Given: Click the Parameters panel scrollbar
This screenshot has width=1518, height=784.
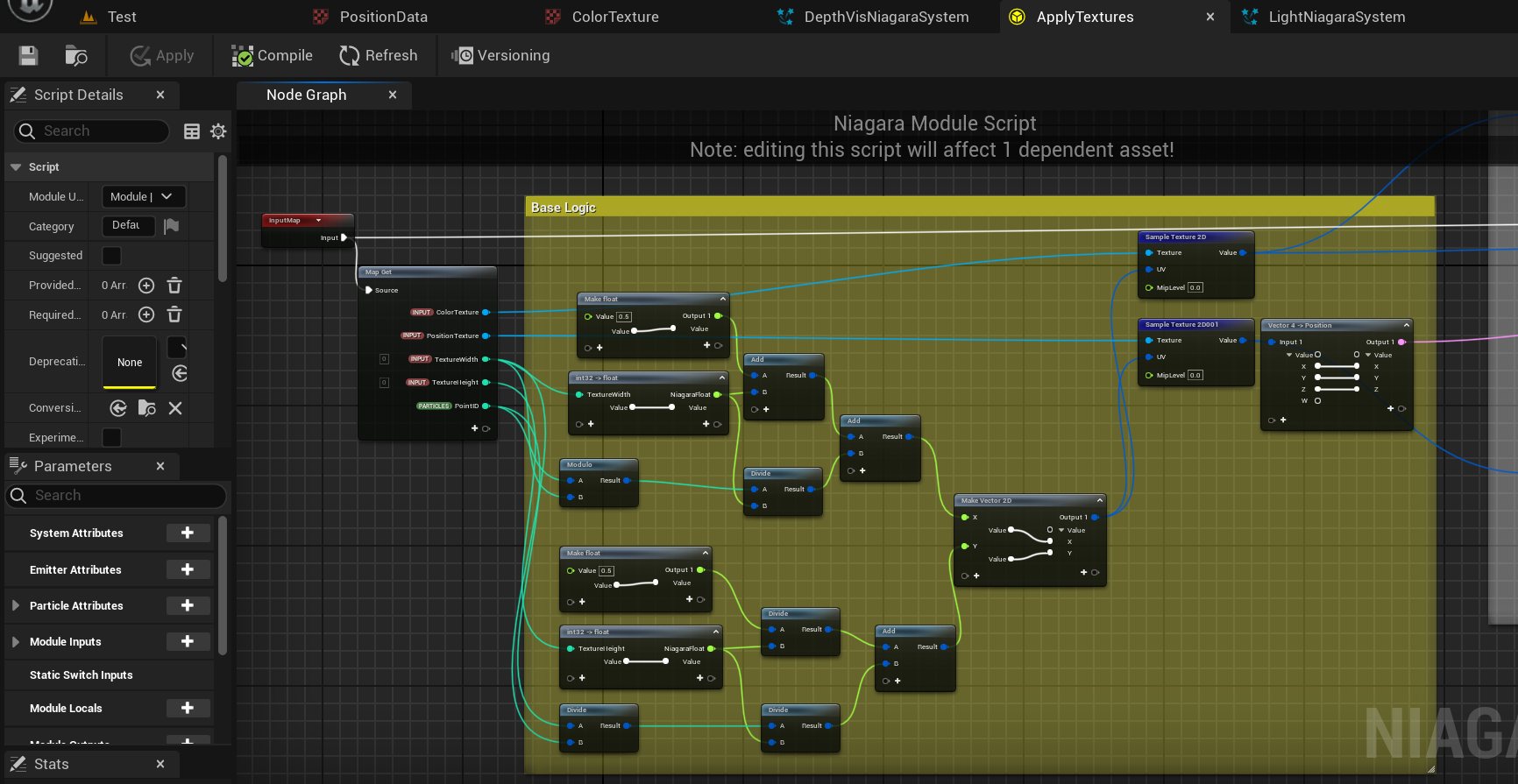Looking at the screenshot, I should pyautogui.click(x=223, y=585).
